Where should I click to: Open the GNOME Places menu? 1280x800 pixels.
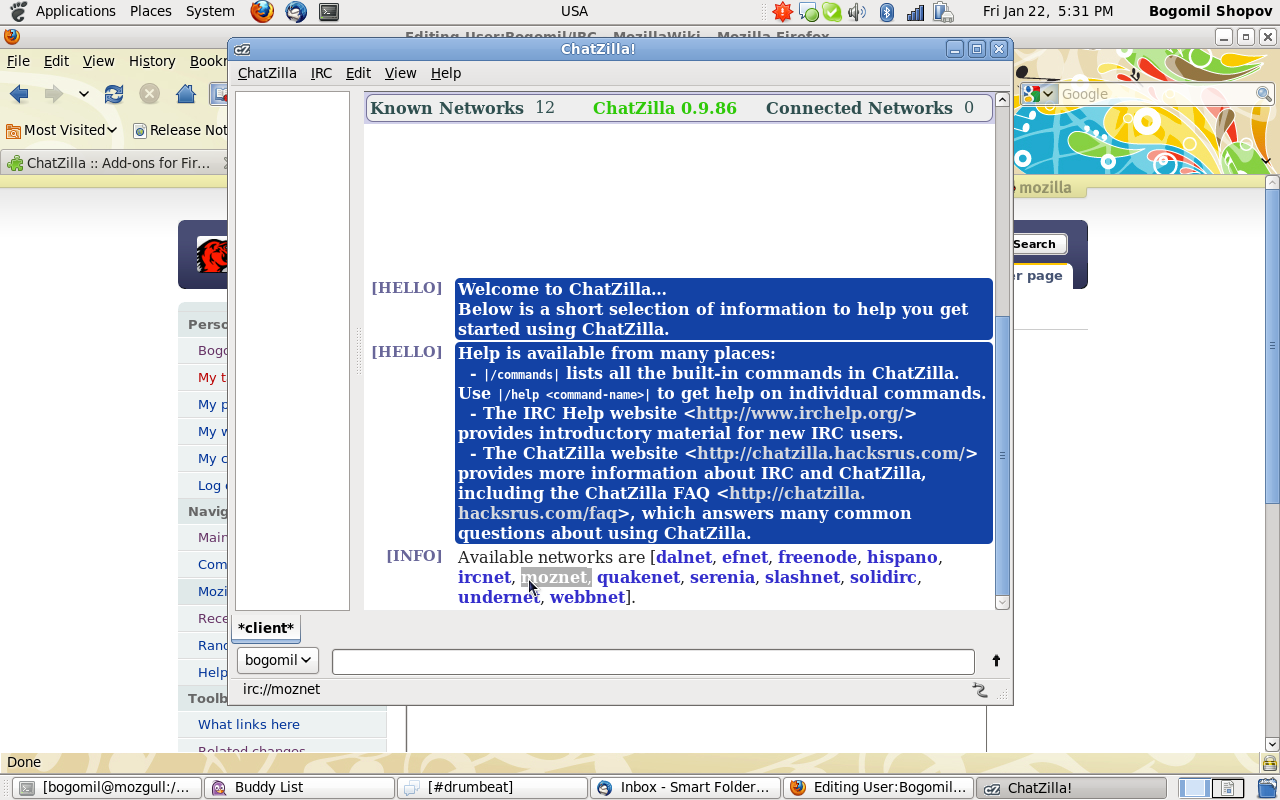150,11
